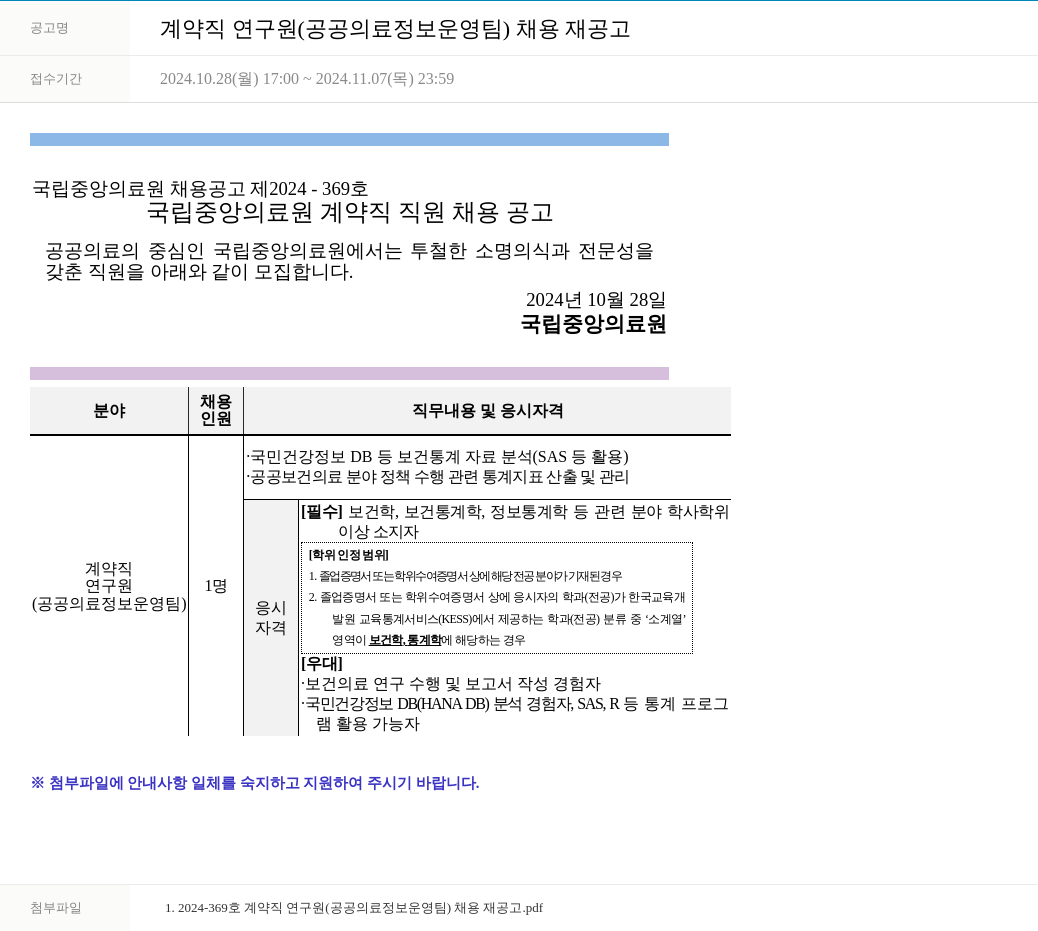The image size is (1038, 931).
Task: Click the 1명 recruitment count cell
Action: click(x=216, y=586)
